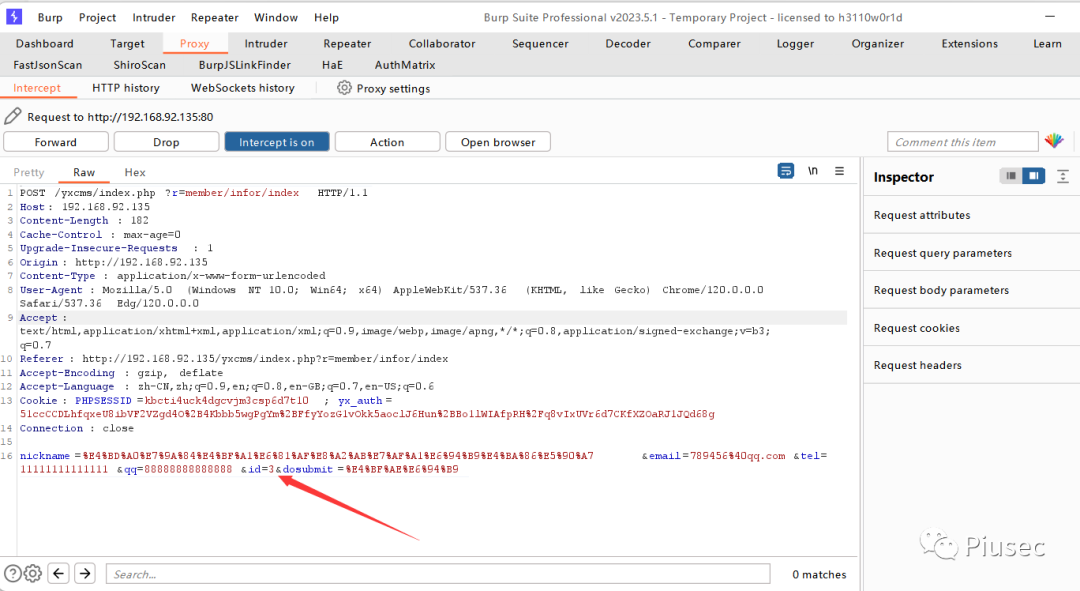This screenshot has width=1080, height=591.
Task: Open the Intruder menu in menu bar
Action: 154,17
